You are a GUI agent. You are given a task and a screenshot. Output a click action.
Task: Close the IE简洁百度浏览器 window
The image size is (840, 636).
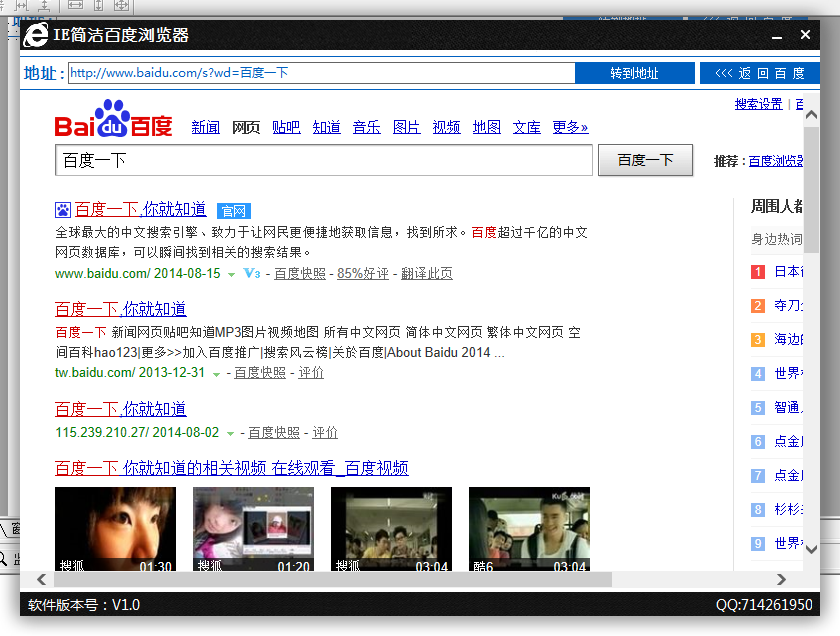(805, 35)
